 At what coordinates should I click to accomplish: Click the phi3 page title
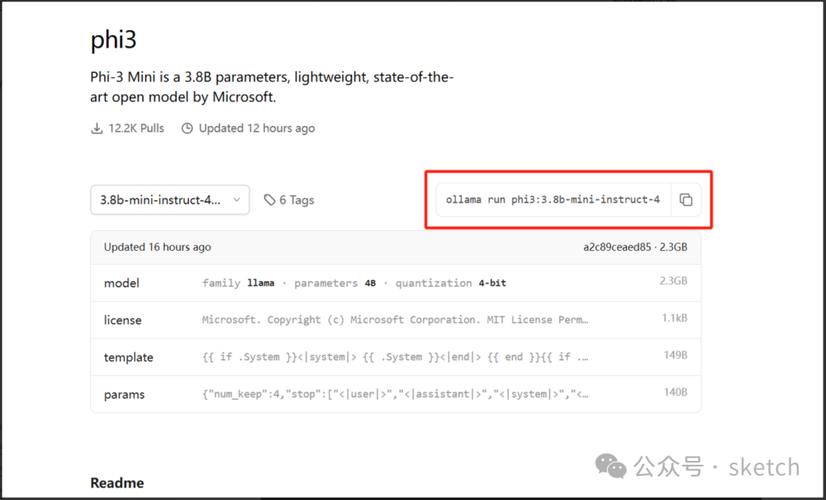(113, 40)
